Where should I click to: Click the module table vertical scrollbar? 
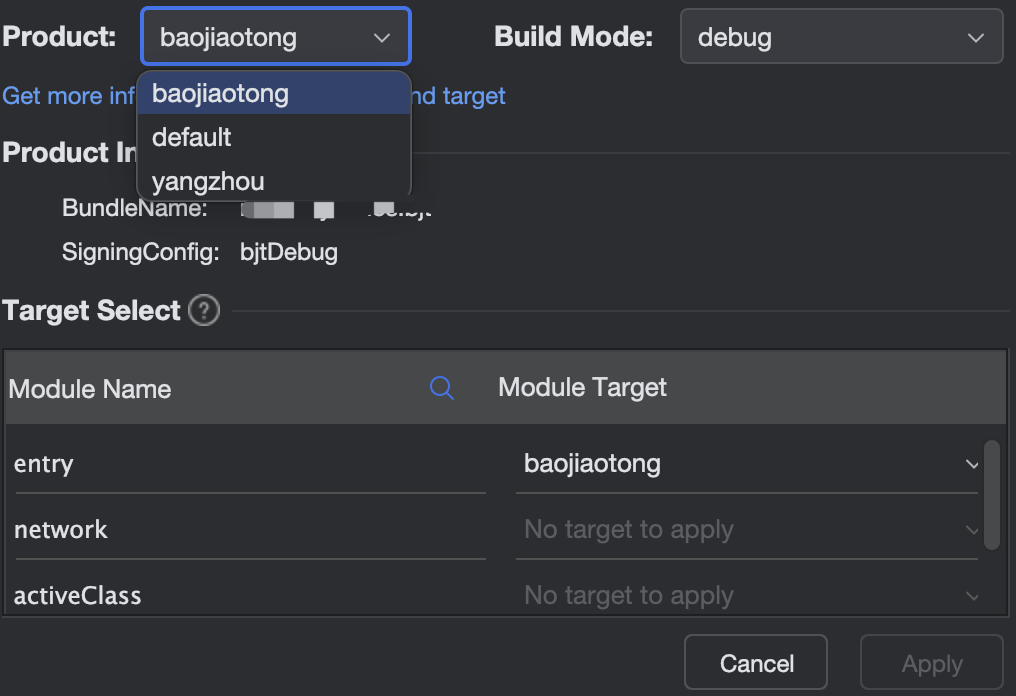991,495
